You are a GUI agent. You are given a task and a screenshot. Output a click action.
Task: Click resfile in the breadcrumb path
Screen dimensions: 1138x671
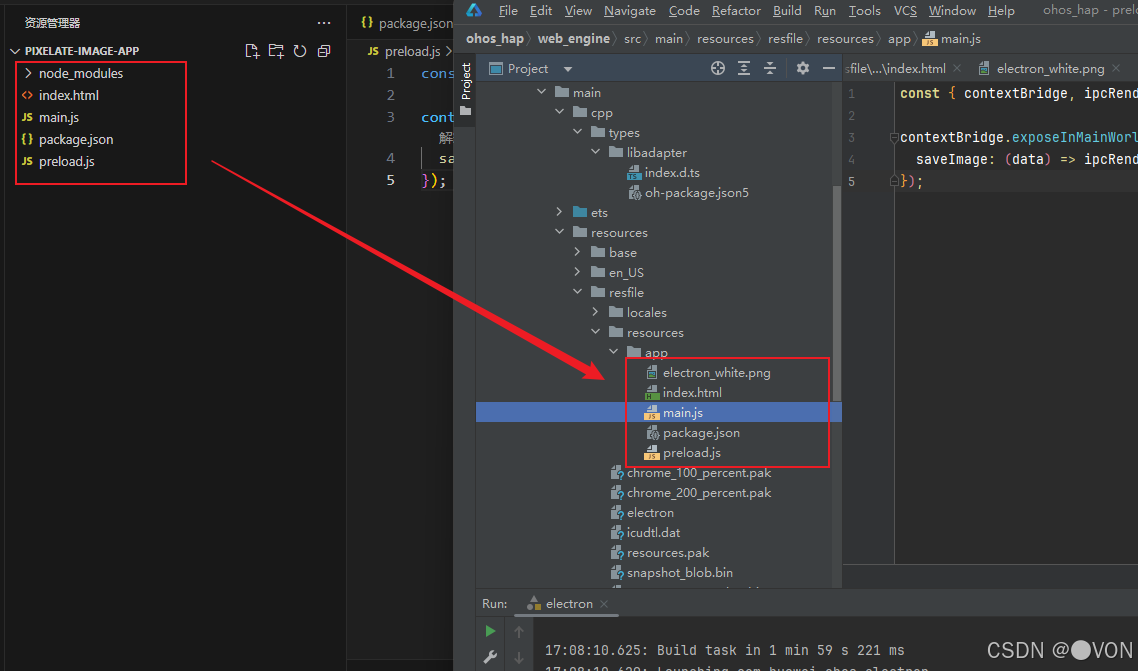coord(785,38)
